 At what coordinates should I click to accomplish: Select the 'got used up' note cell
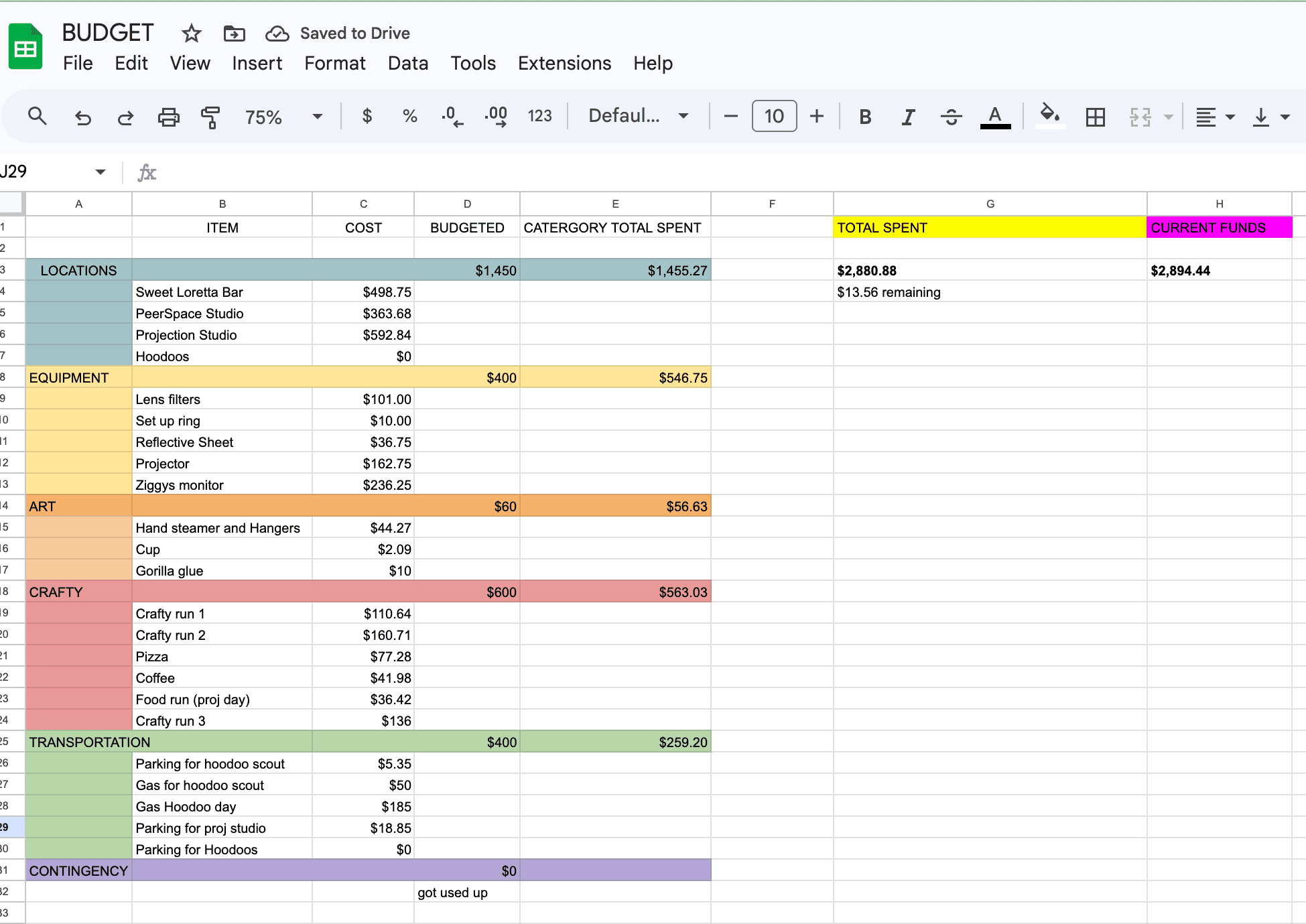click(x=467, y=892)
